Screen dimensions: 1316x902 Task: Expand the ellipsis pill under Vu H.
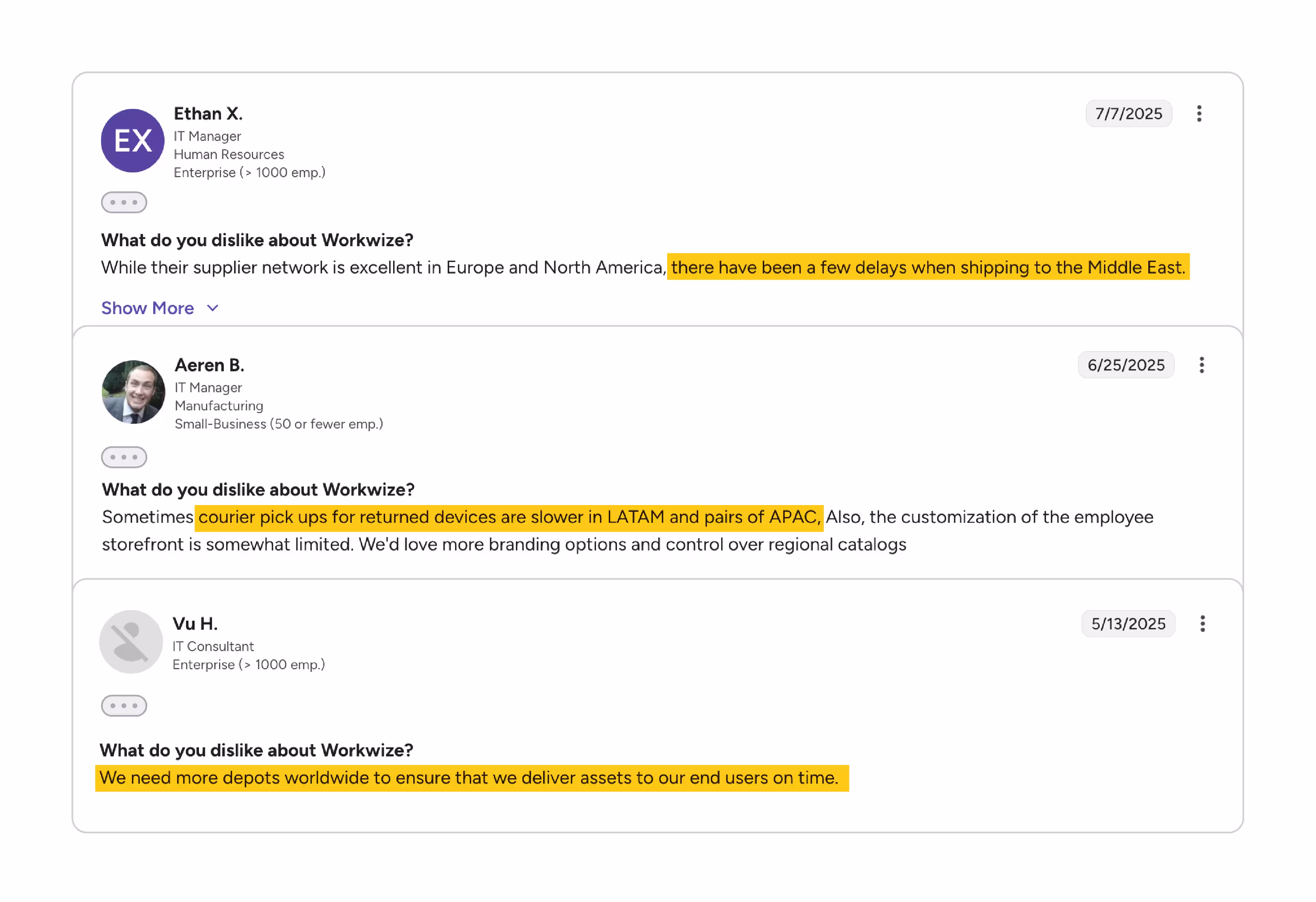click(x=124, y=706)
